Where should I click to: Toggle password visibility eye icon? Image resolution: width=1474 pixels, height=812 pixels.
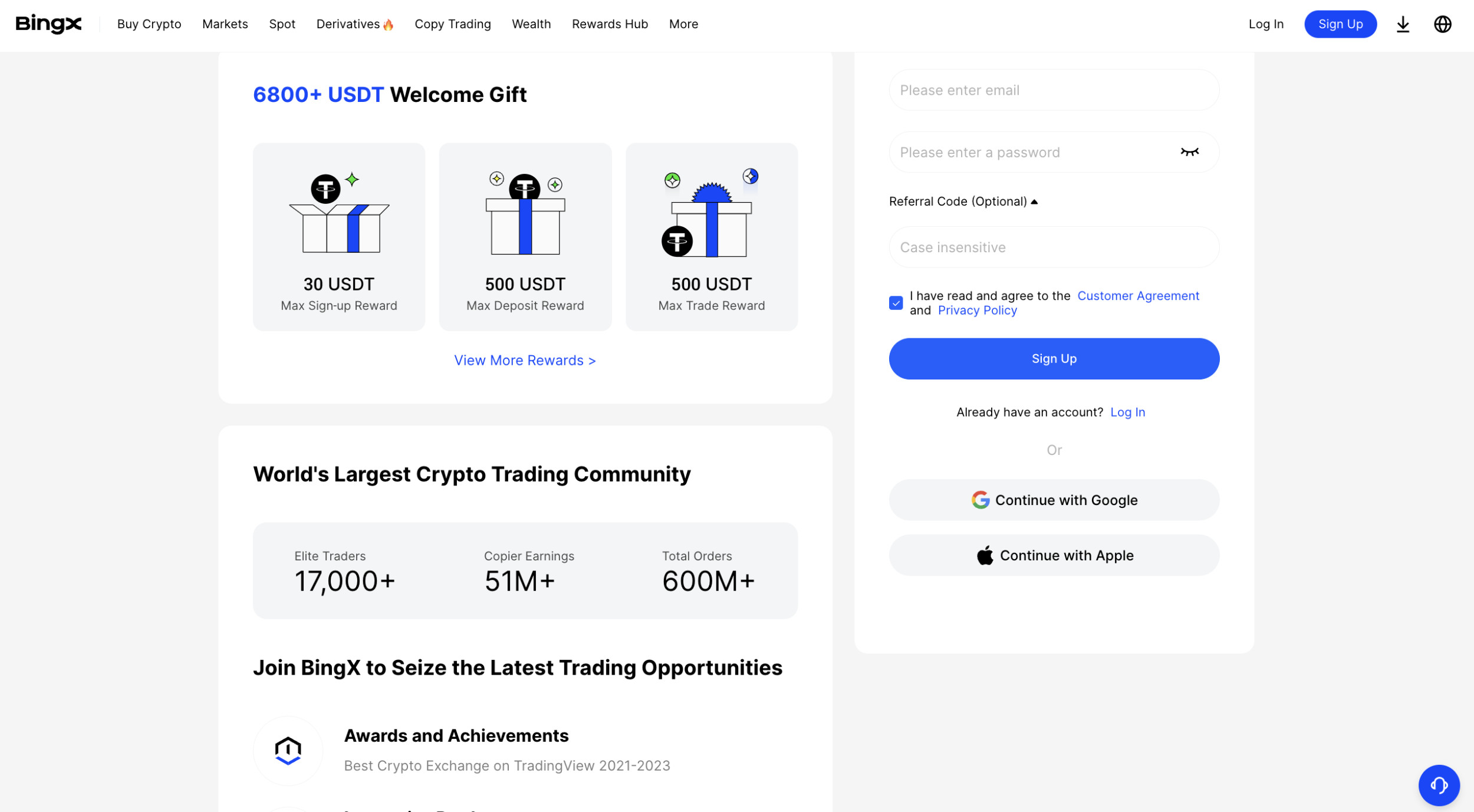(x=1189, y=152)
